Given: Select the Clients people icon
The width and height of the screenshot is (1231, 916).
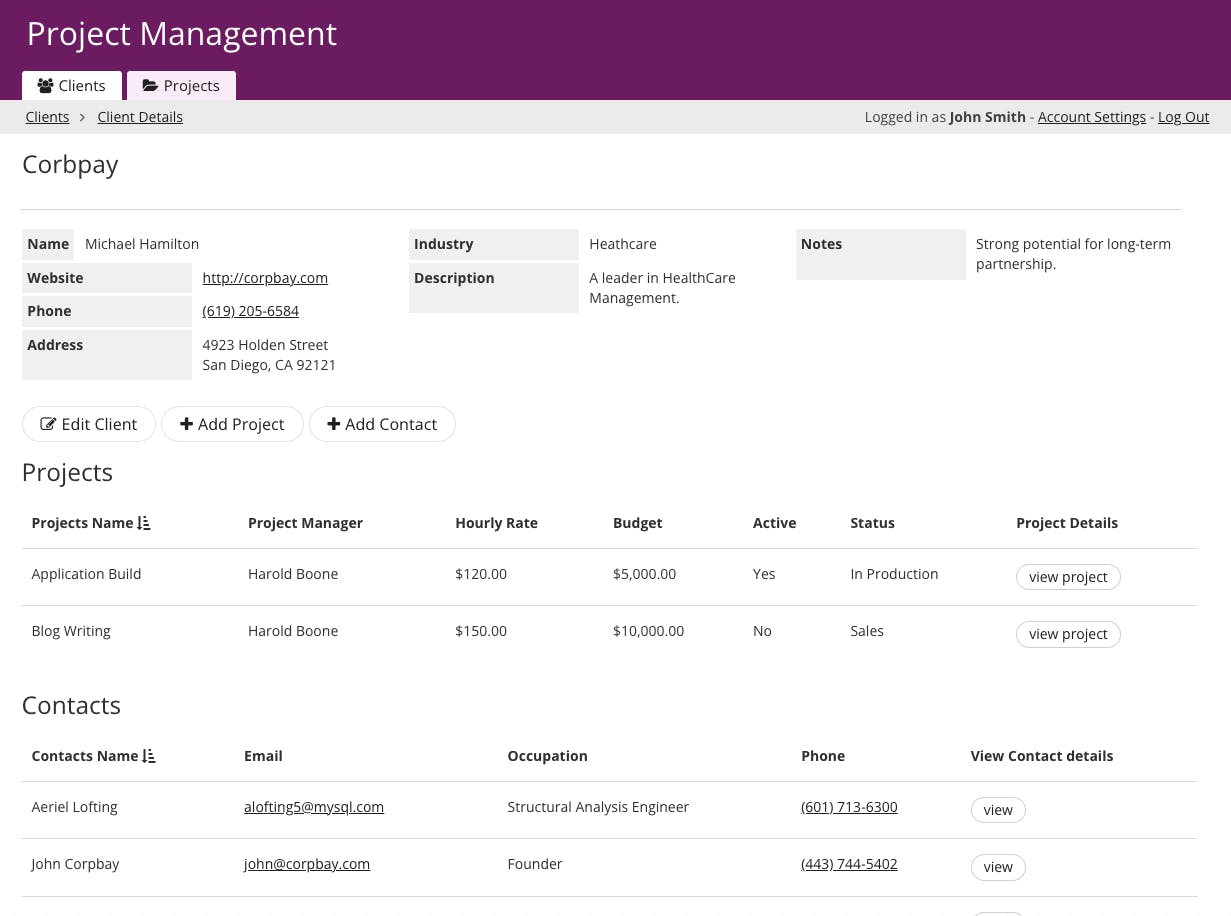Looking at the screenshot, I should [45, 85].
